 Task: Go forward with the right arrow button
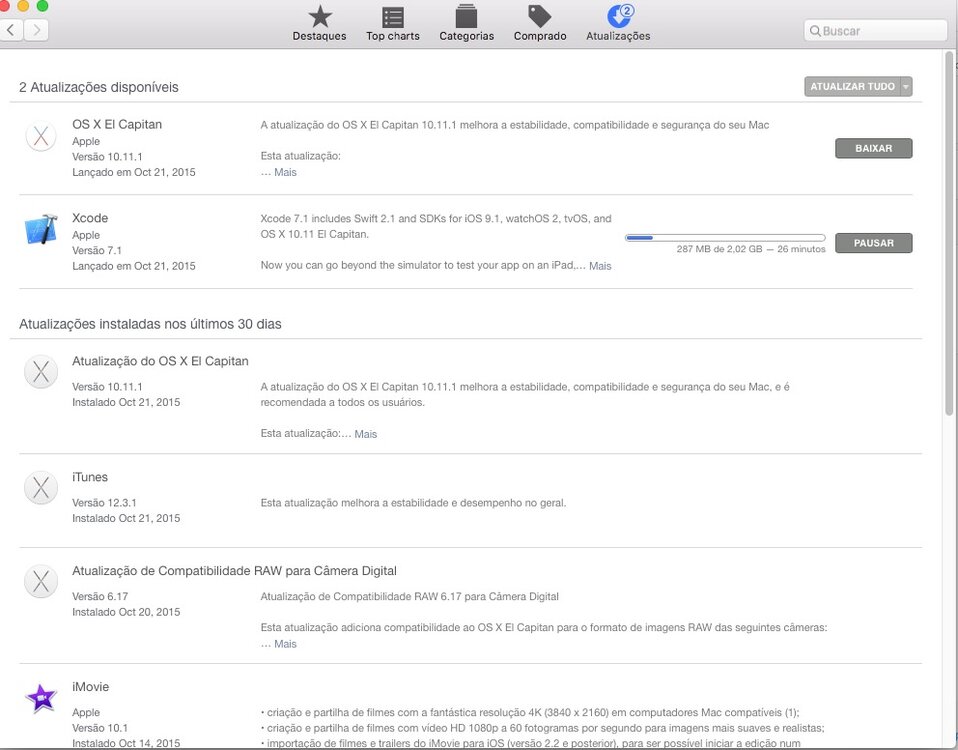(36, 30)
